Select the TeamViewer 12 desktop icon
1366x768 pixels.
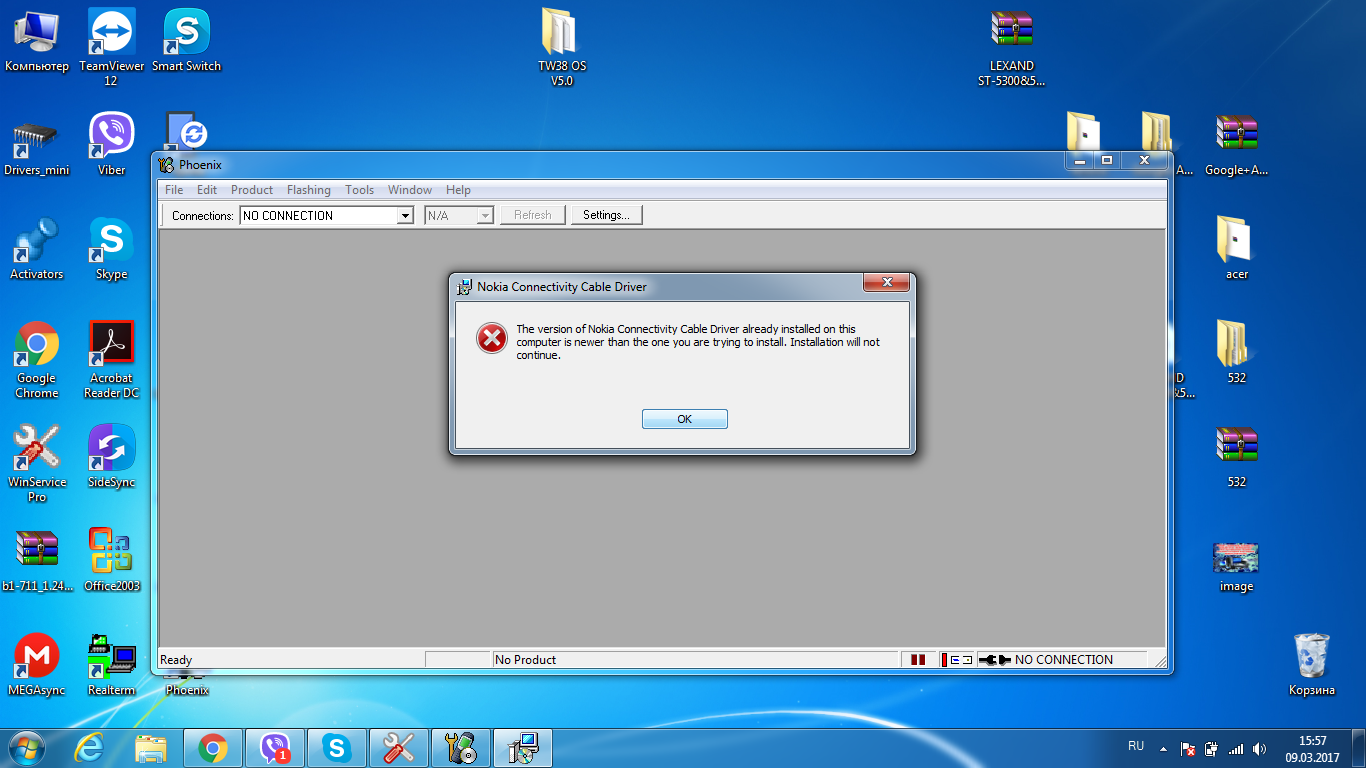[111, 47]
